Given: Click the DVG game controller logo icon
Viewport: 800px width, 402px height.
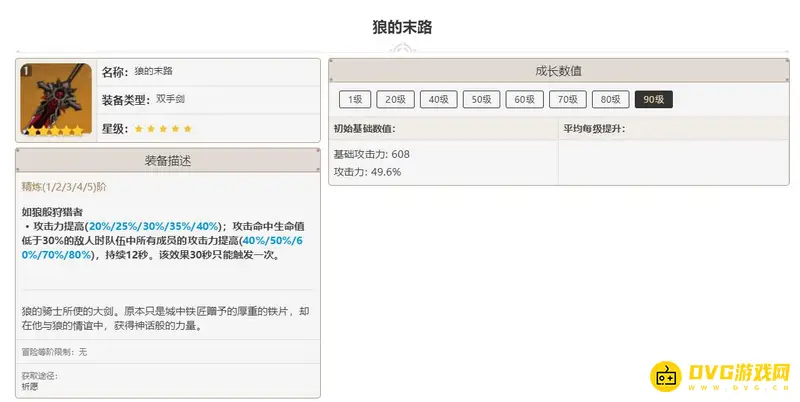Looking at the screenshot, I should 667,377.
